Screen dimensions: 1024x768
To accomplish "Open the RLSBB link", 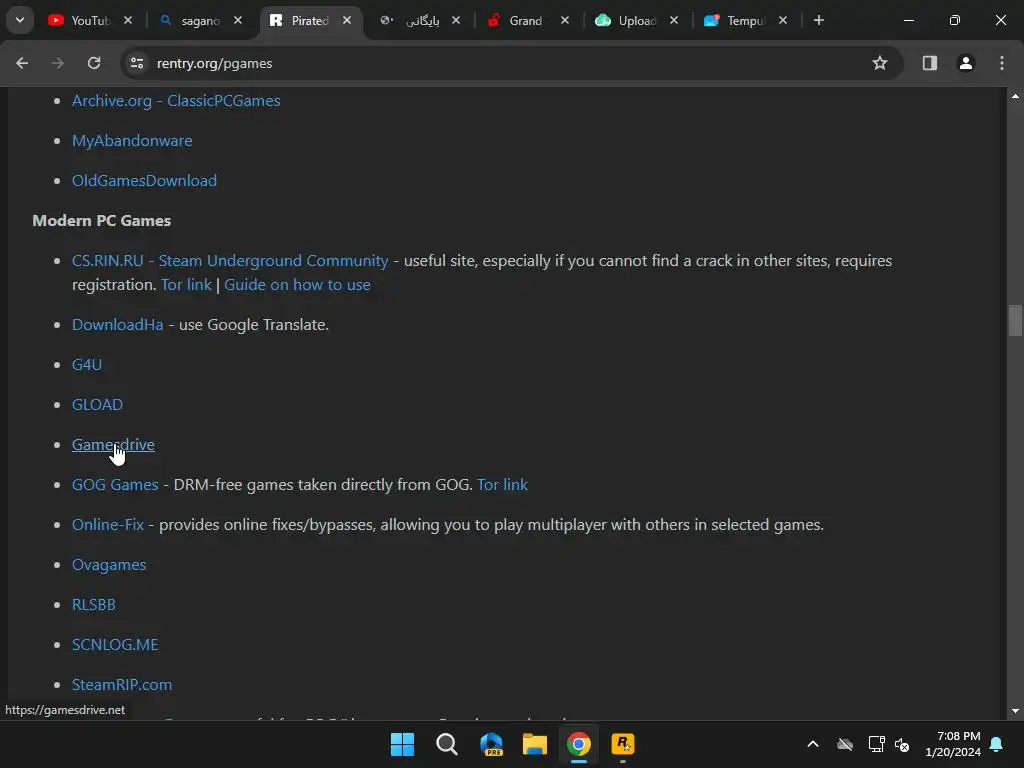I will pos(93,604).
